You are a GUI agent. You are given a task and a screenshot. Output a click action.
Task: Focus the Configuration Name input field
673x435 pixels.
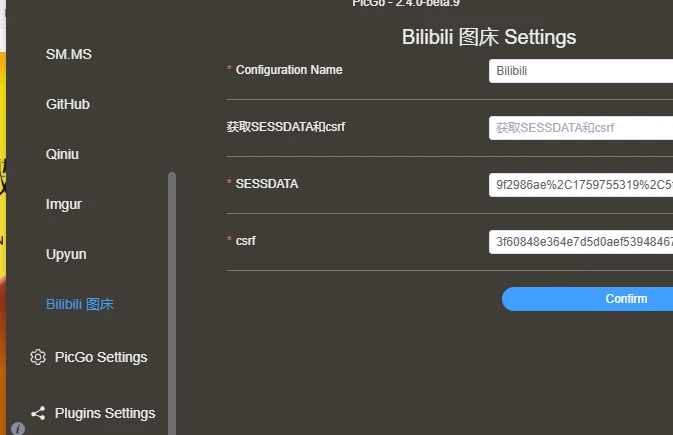tap(581, 71)
